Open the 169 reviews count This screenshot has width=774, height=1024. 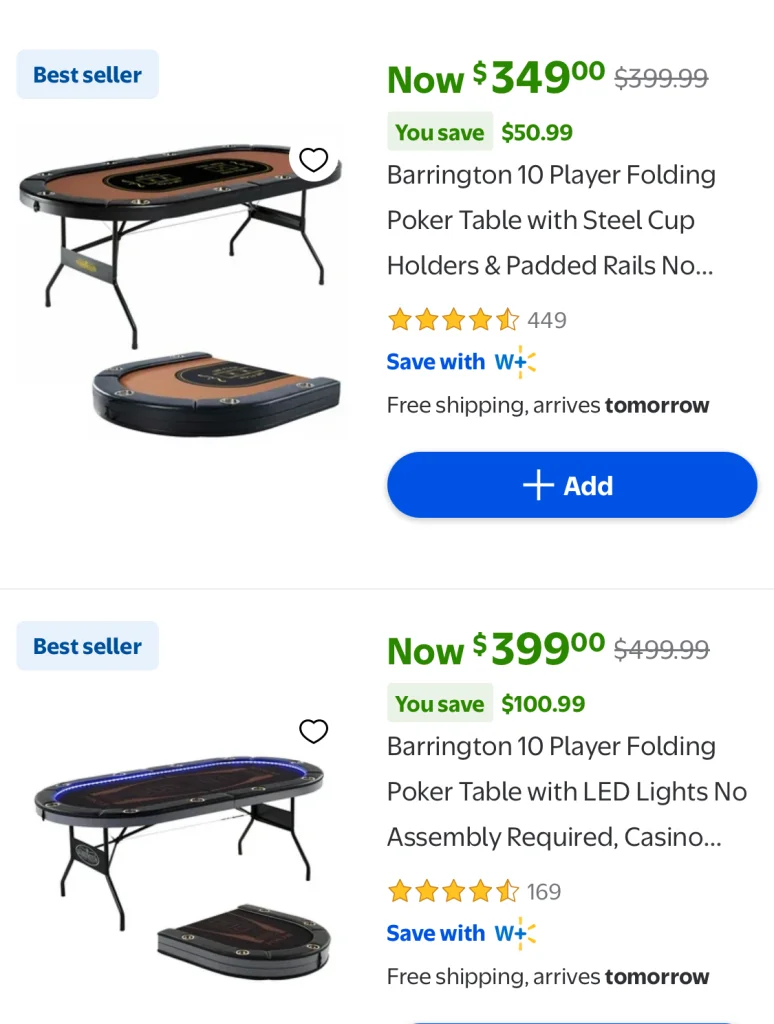click(x=544, y=892)
